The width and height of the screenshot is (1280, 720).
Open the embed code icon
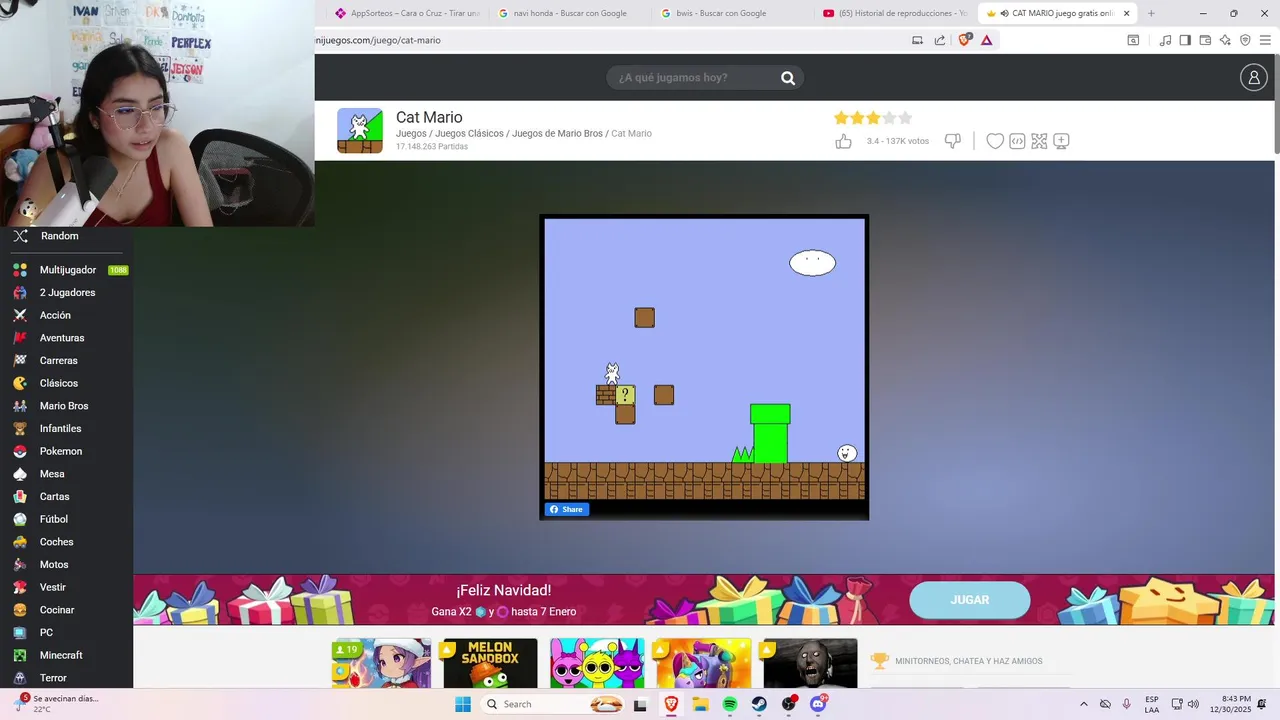coord(1017,141)
